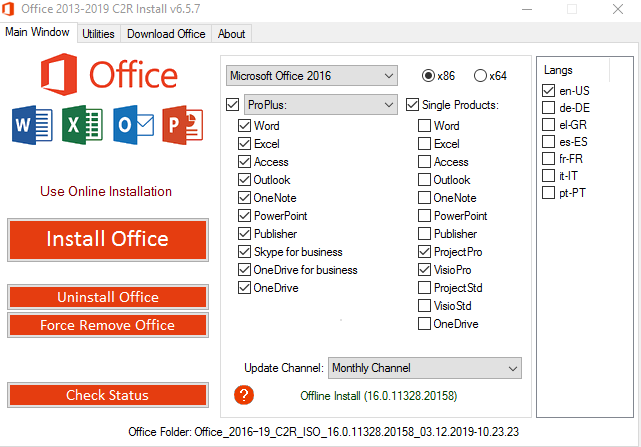Toggle the Single Products checkbox
The width and height of the screenshot is (641, 447).
(412, 105)
